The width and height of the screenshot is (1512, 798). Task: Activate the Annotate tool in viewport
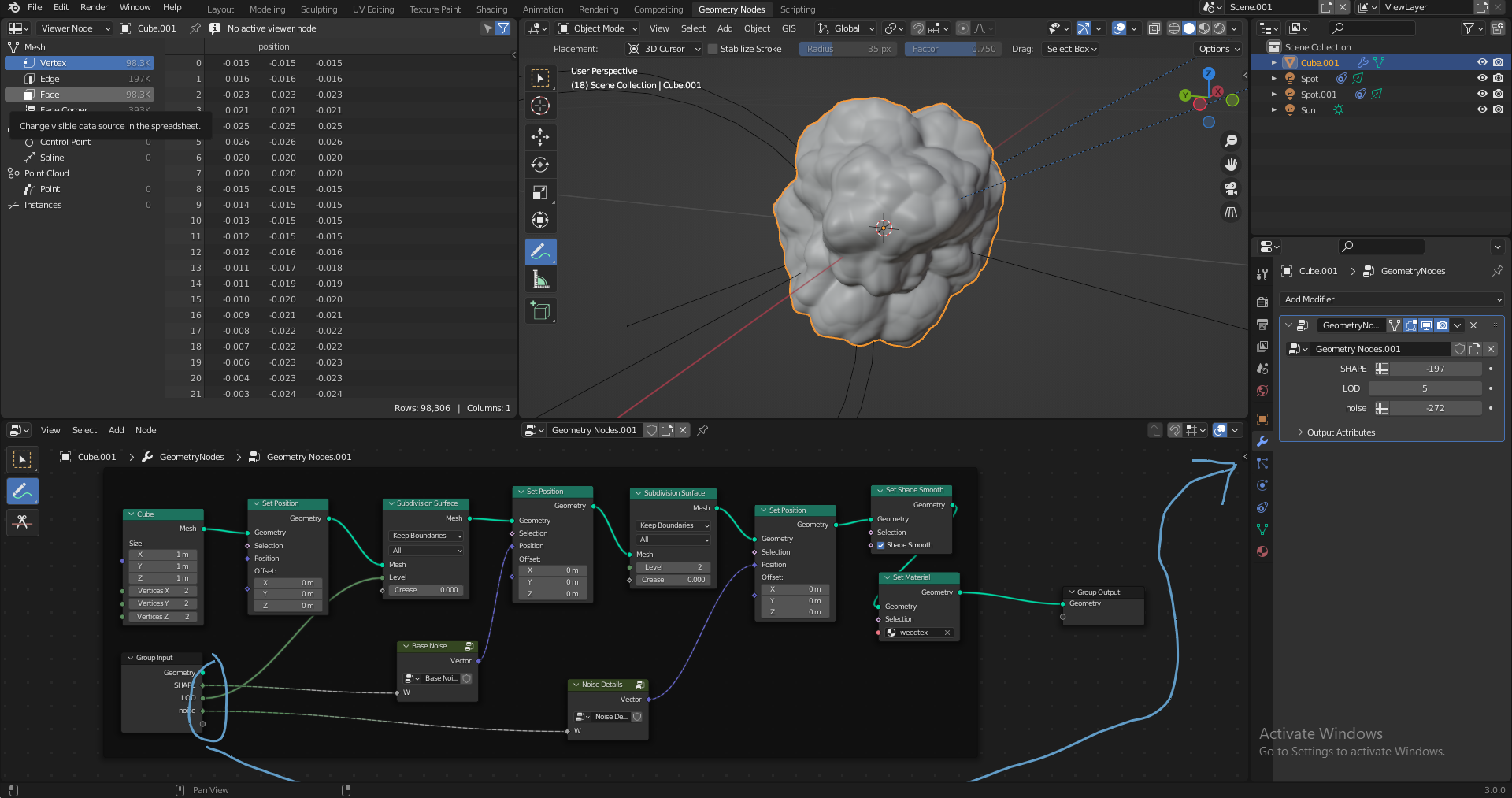pos(540,252)
